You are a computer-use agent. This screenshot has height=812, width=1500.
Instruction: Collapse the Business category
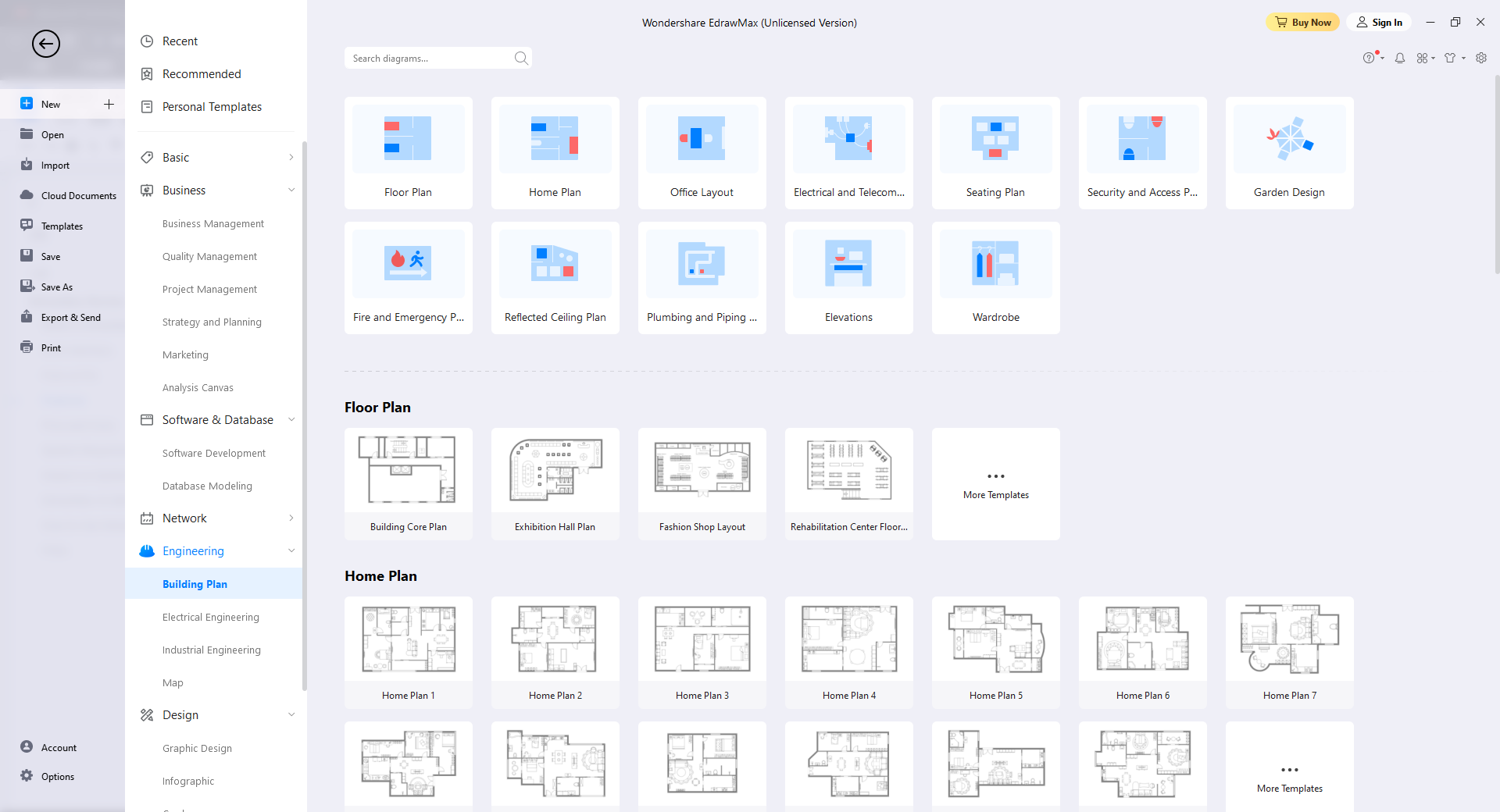[x=291, y=191]
